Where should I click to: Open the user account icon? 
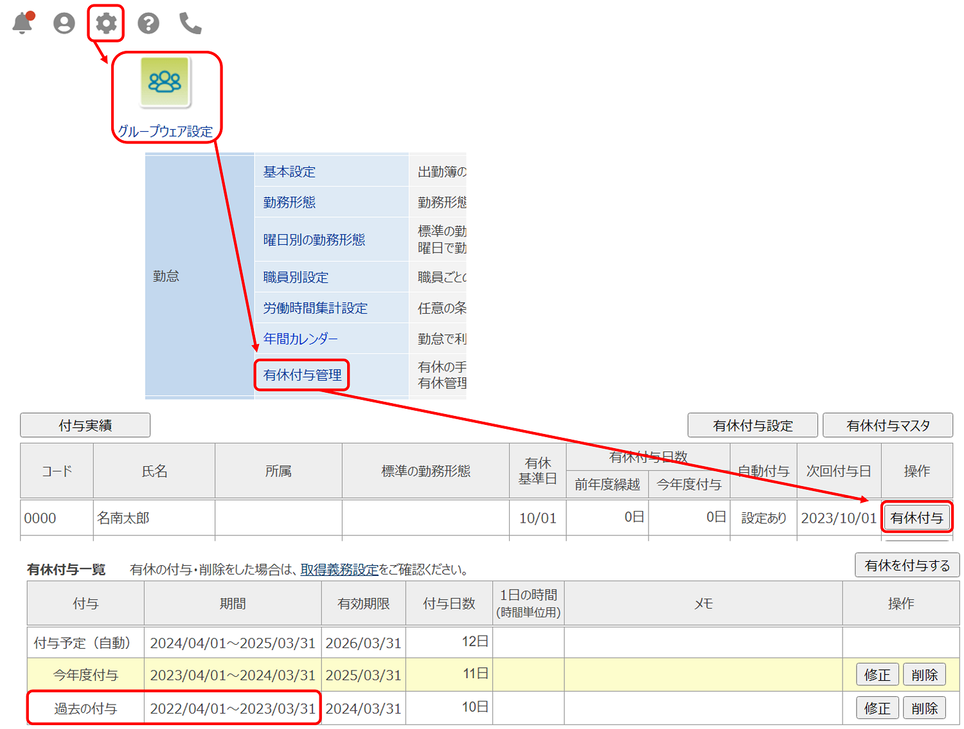click(64, 23)
